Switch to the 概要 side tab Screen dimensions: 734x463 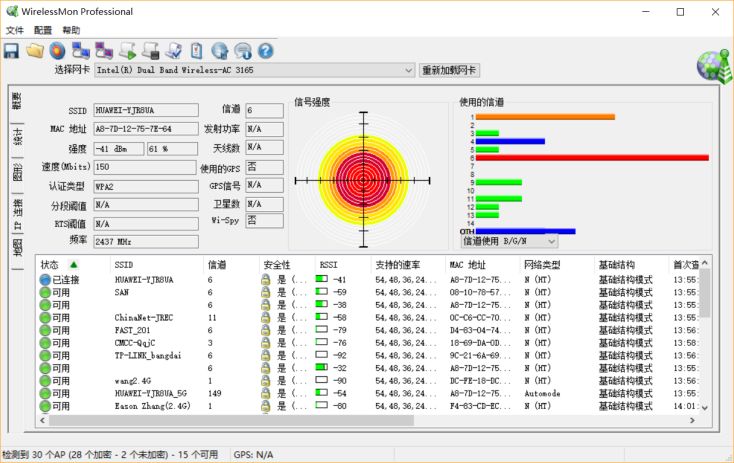pyautogui.click(x=17, y=102)
